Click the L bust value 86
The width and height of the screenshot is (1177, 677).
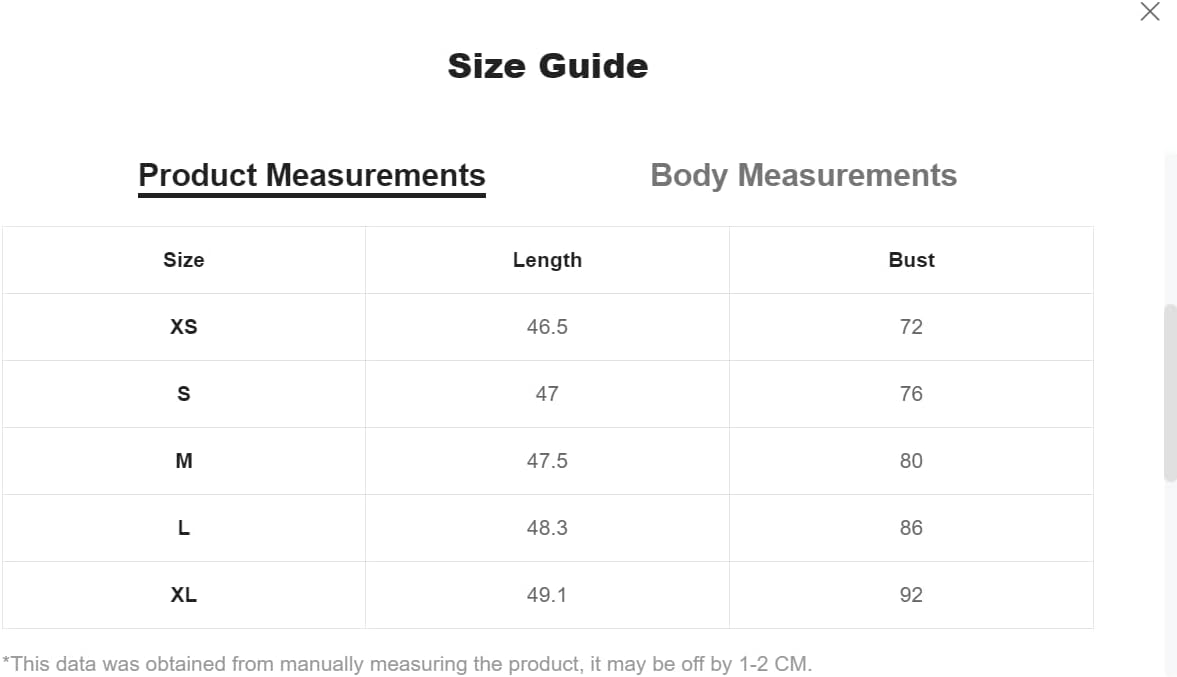pyautogui.click(x=911, y=528)
